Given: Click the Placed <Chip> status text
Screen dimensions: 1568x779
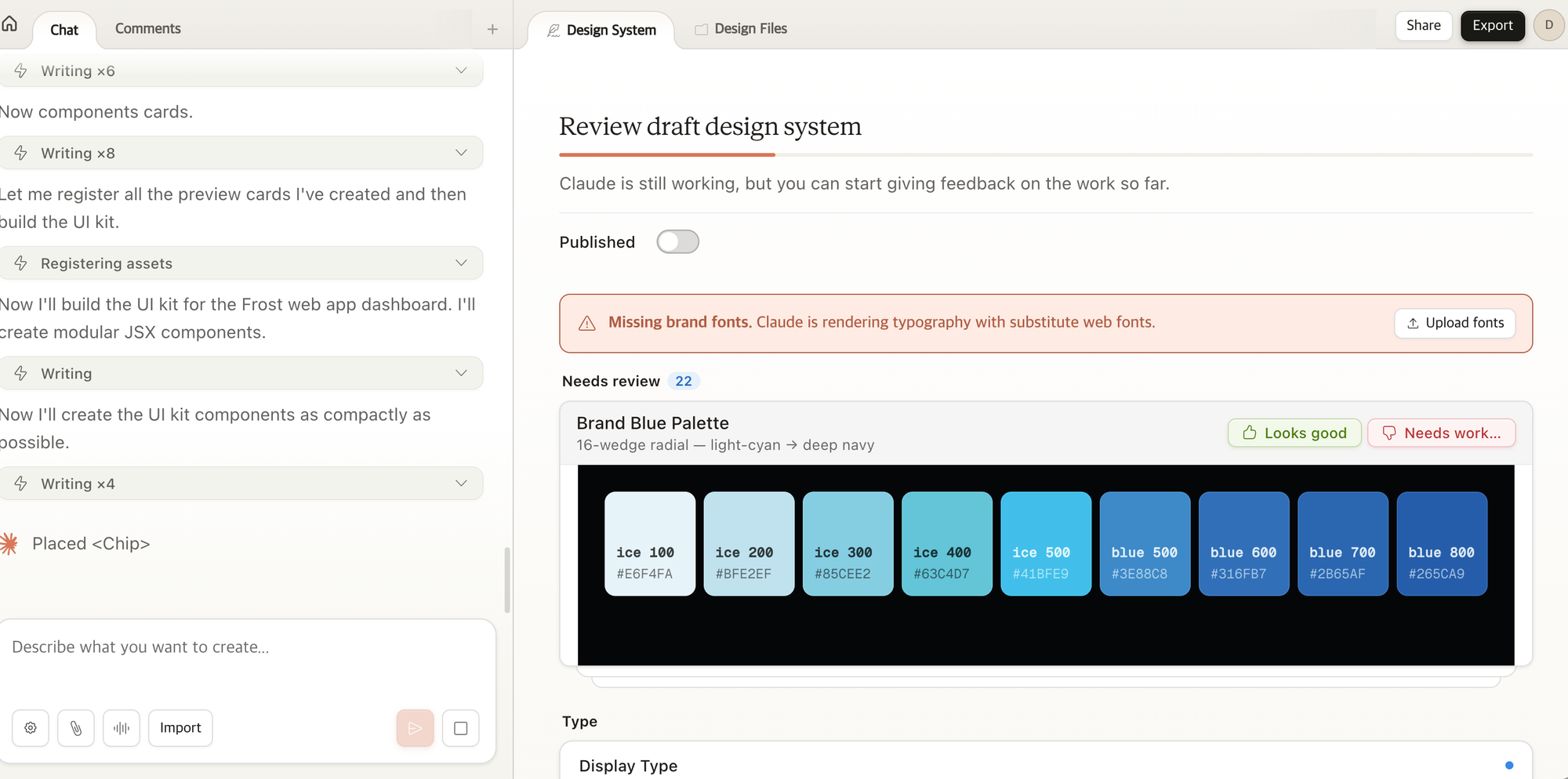Looking at the screenshot, I should click(x=91, y=544).
